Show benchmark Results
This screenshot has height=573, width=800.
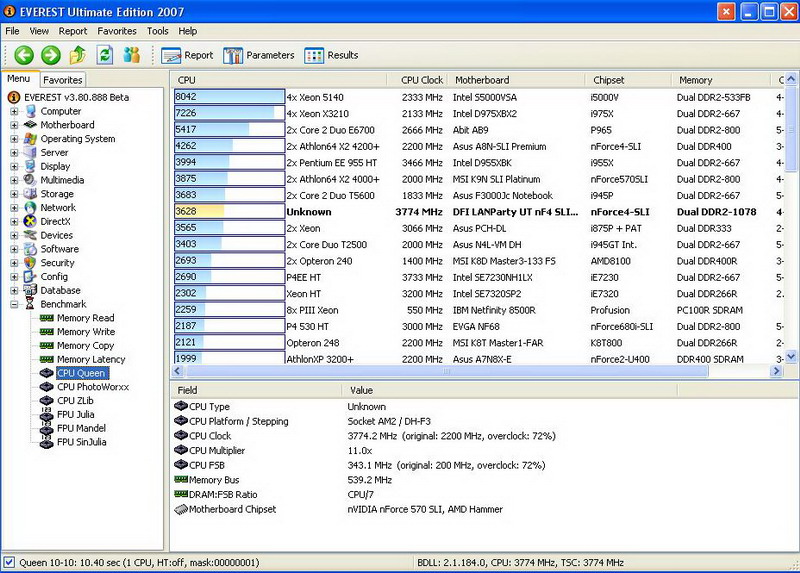tap(331, 55)
